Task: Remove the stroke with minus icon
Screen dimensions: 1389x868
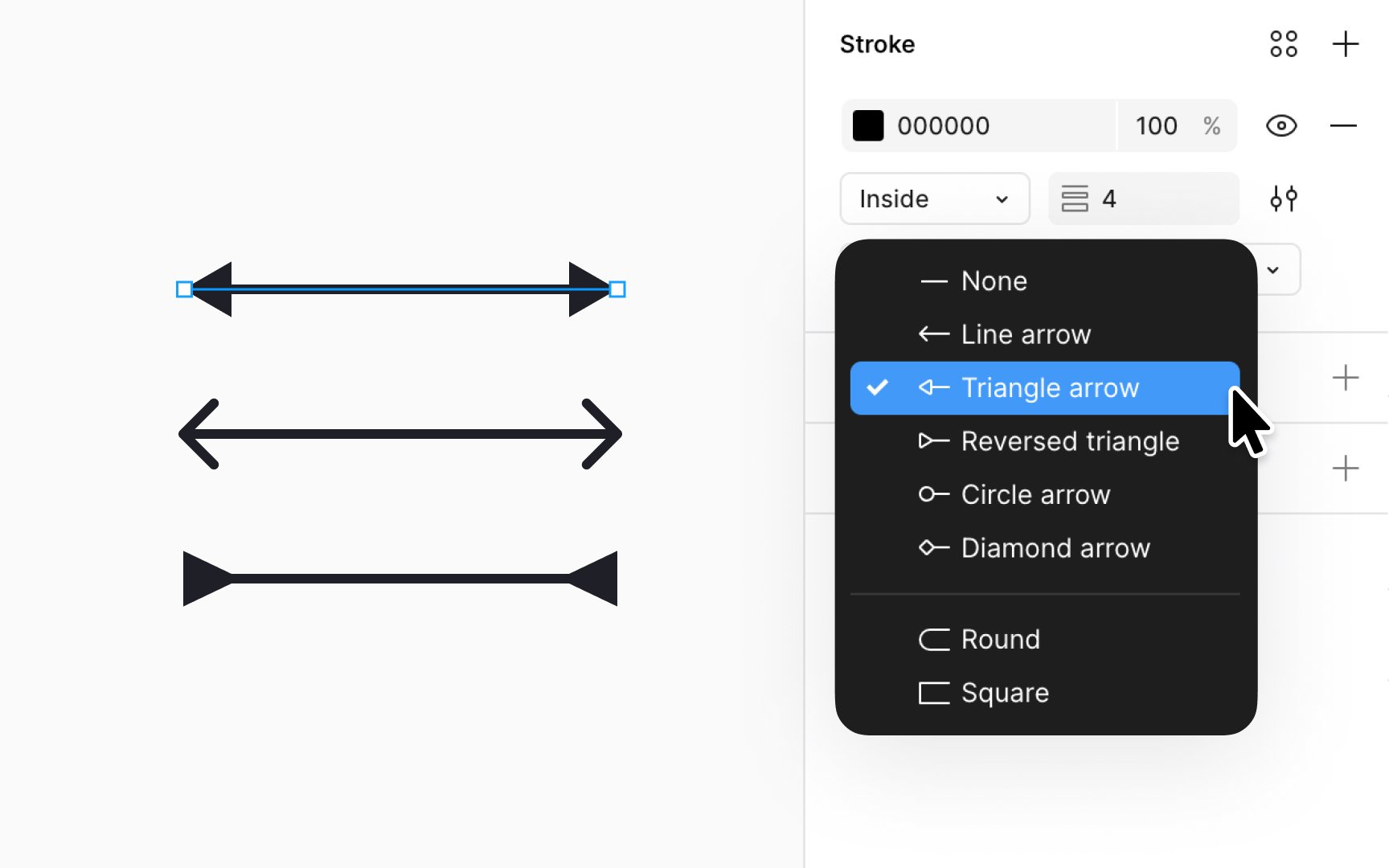Action: point(1343,125)
